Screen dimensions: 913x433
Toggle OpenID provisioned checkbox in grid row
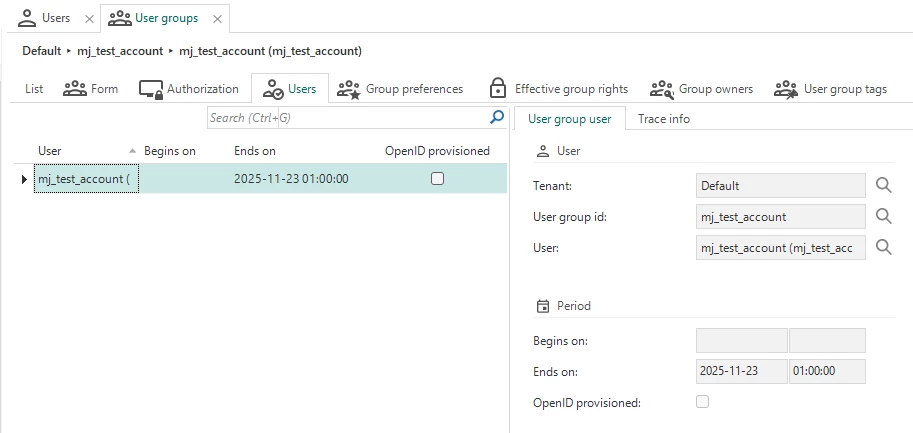click(x=437, y=179)
